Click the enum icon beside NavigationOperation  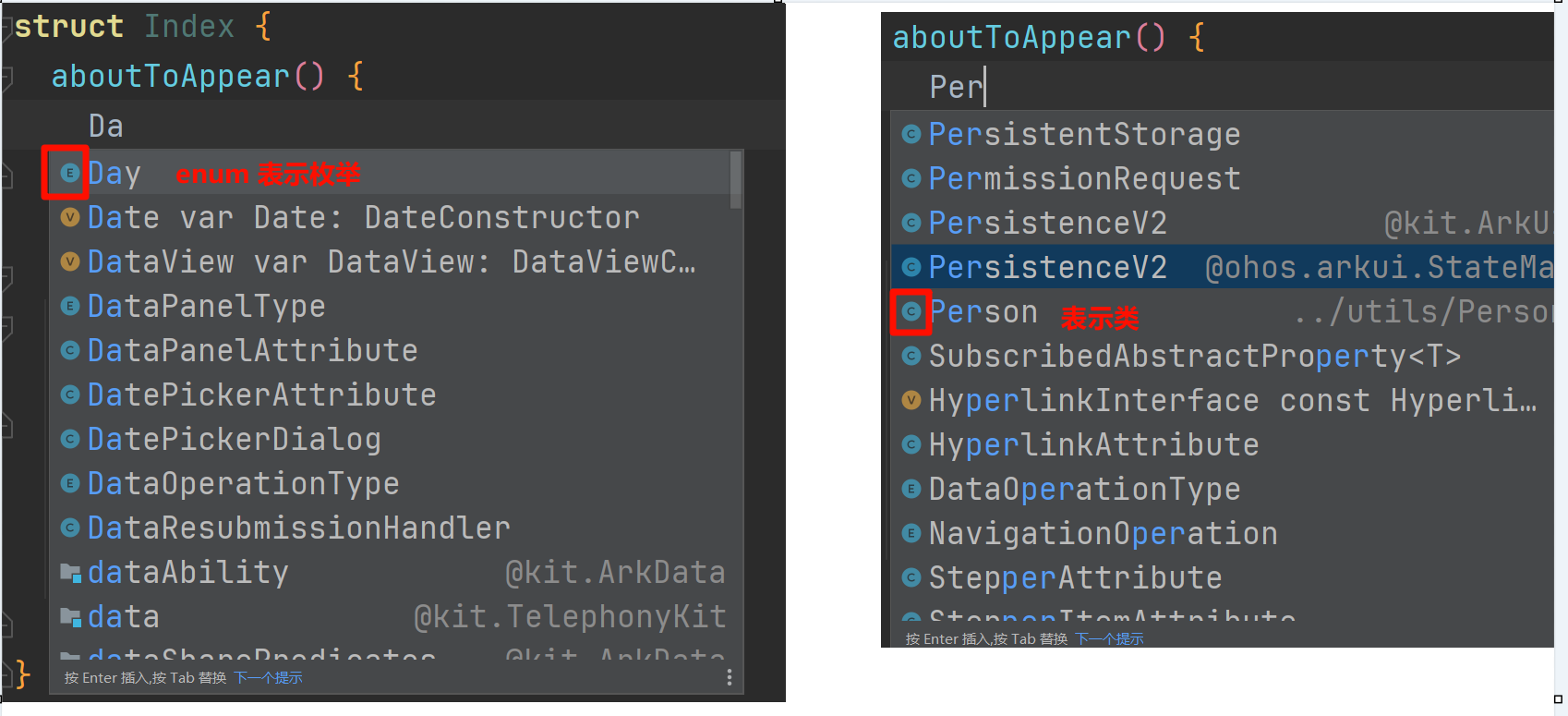pos(911,533)
